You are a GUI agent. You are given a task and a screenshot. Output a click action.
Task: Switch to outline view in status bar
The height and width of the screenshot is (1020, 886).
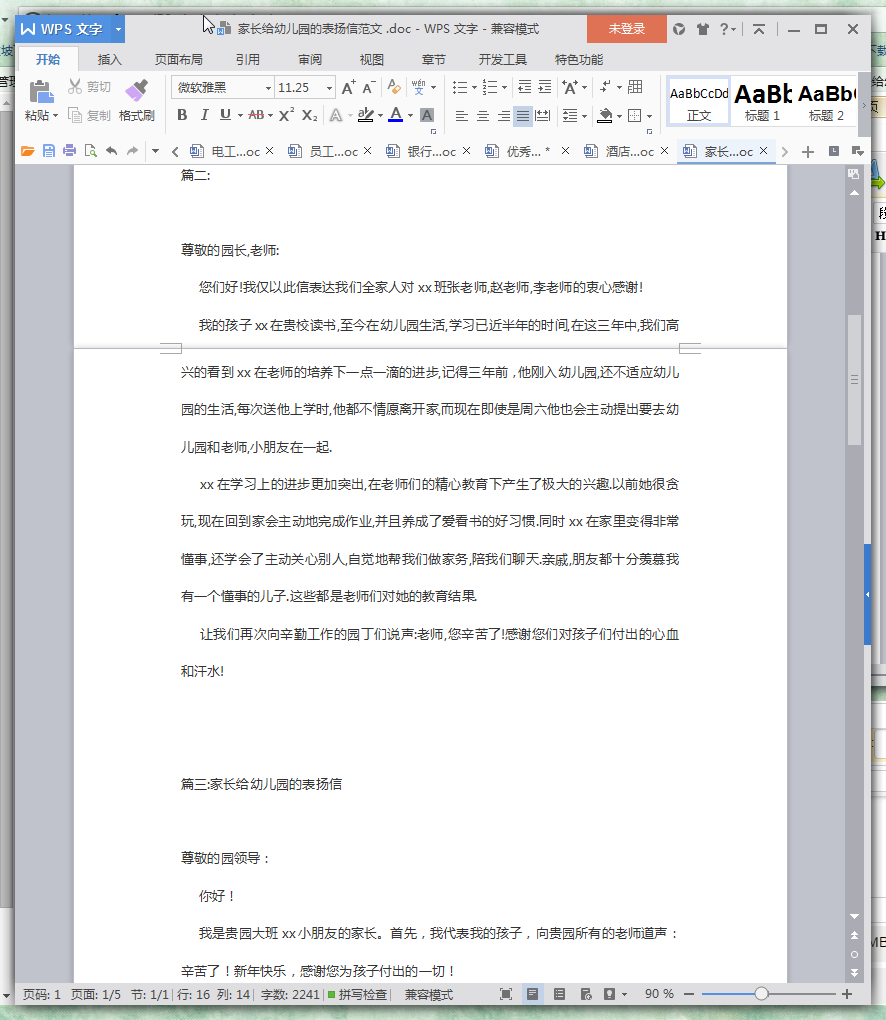[x=559, y=994]
